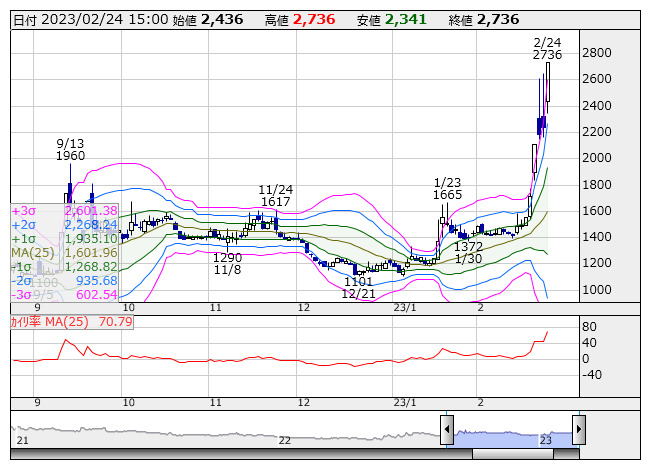This screenshot has height=470, width=653.
Task: Click the 1/23 1665 high label
Action: point(447,189)
